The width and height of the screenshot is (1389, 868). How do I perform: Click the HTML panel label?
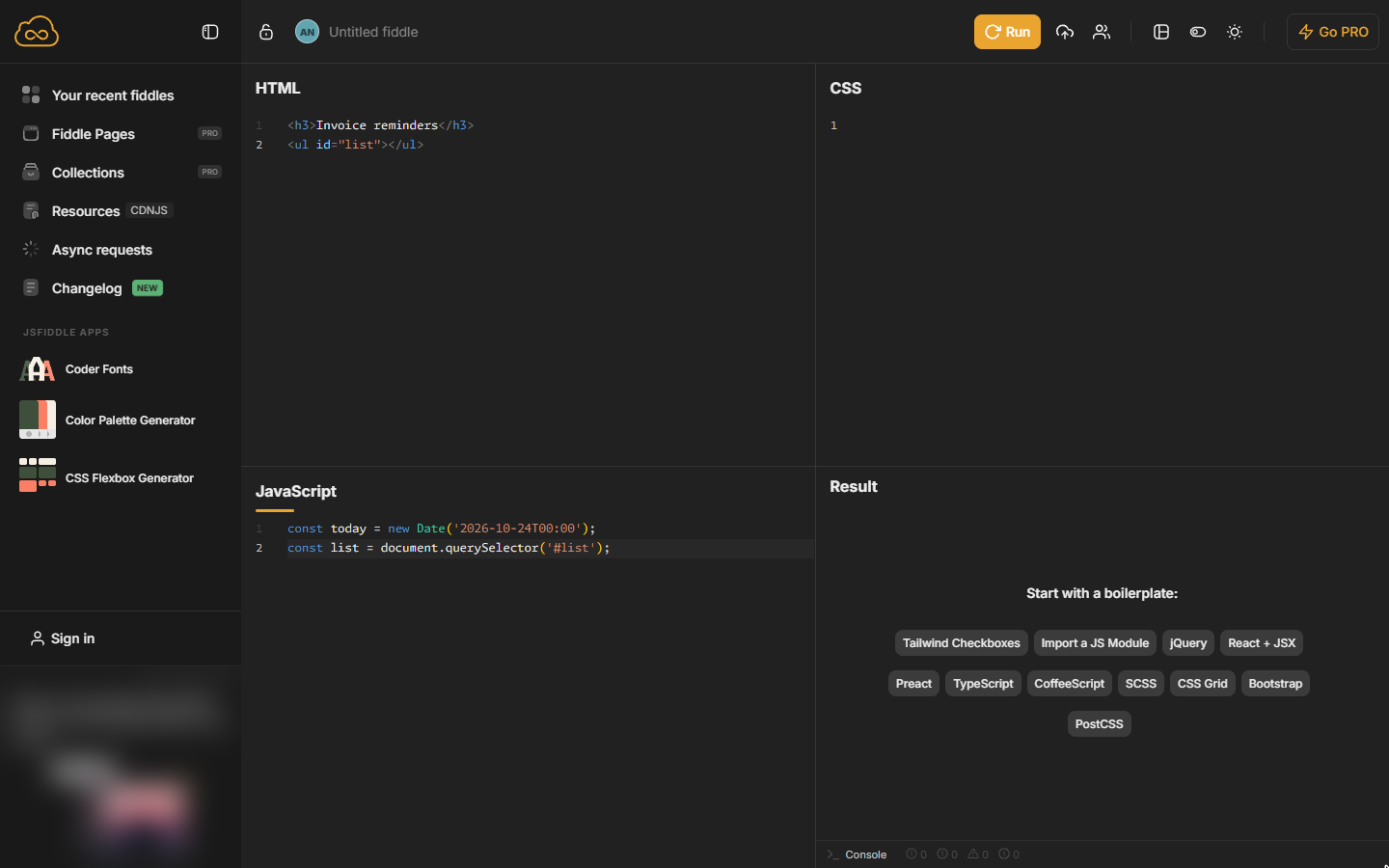(x=278, y=88)
